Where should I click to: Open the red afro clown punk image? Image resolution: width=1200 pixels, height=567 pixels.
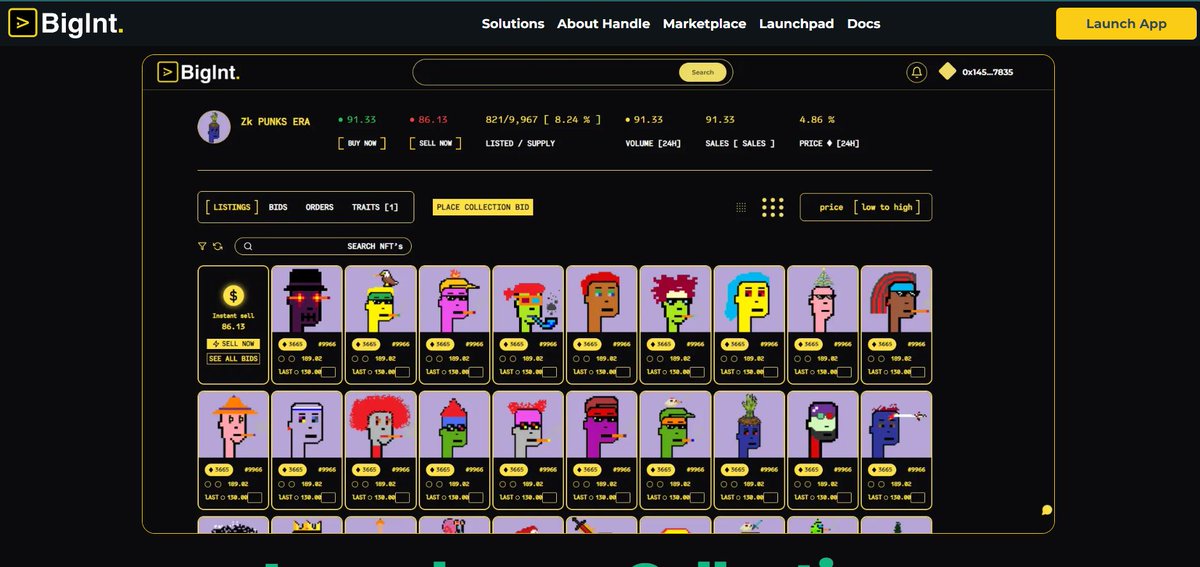[381, 425]
